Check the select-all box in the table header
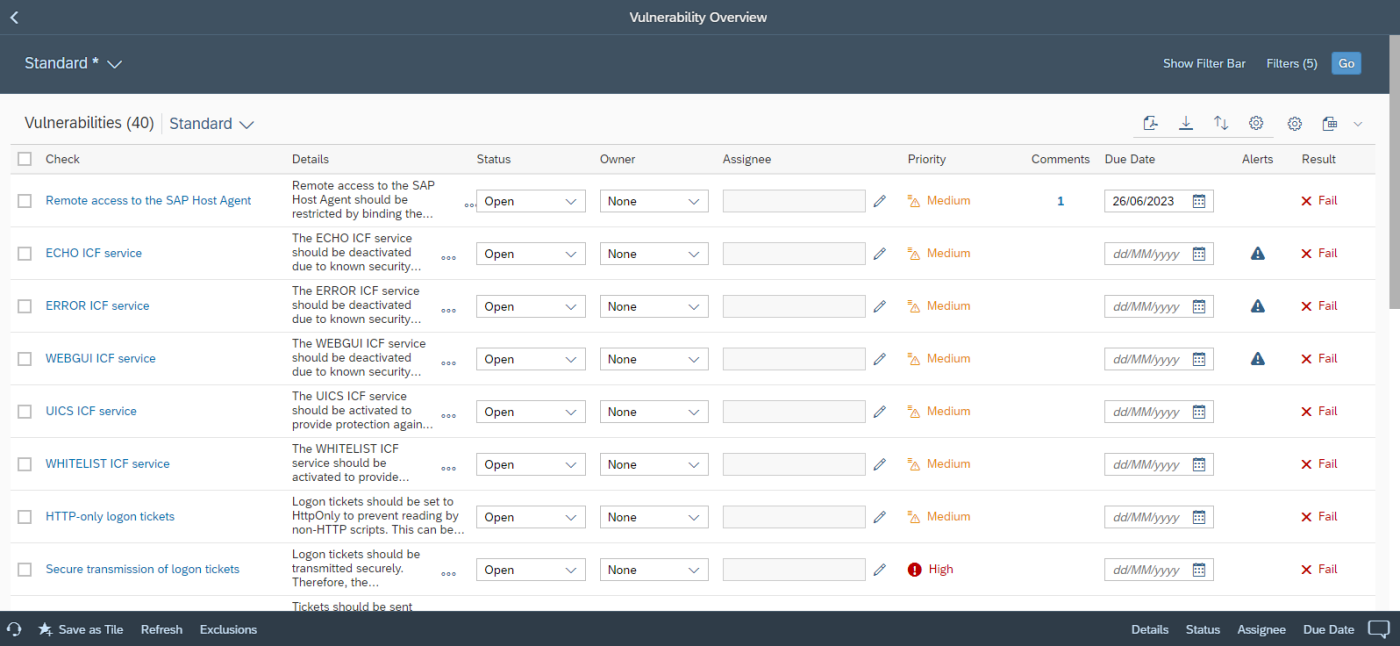This screenshot has width=1400, height=646. click(25, 158)
